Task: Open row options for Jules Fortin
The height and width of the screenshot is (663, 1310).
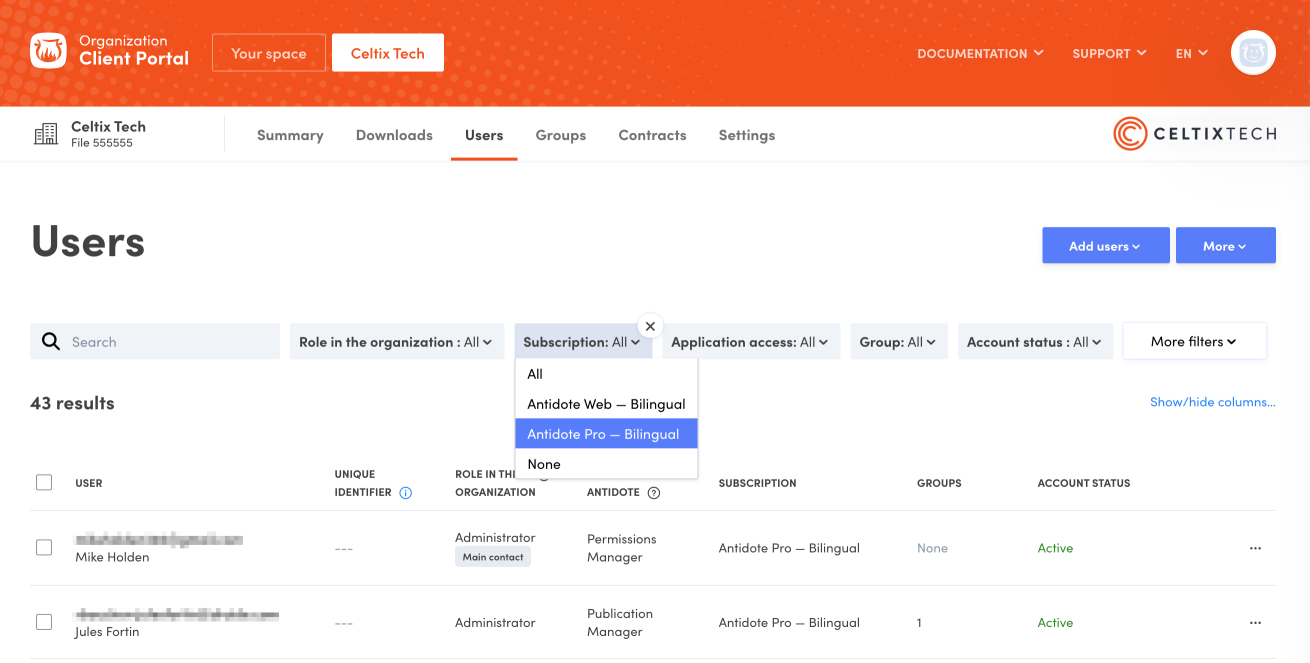Action: click(x=1255, y=623)
